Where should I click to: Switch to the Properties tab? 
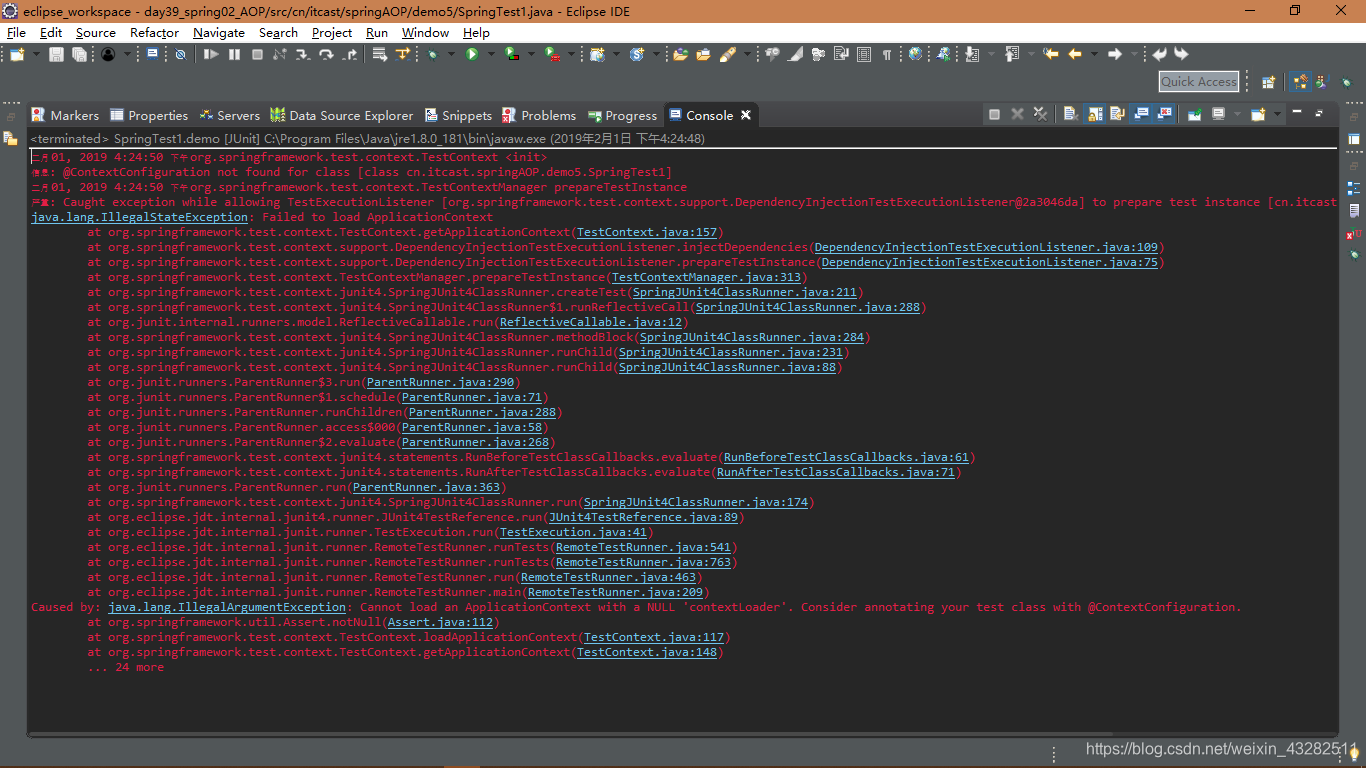pos(149,115)
